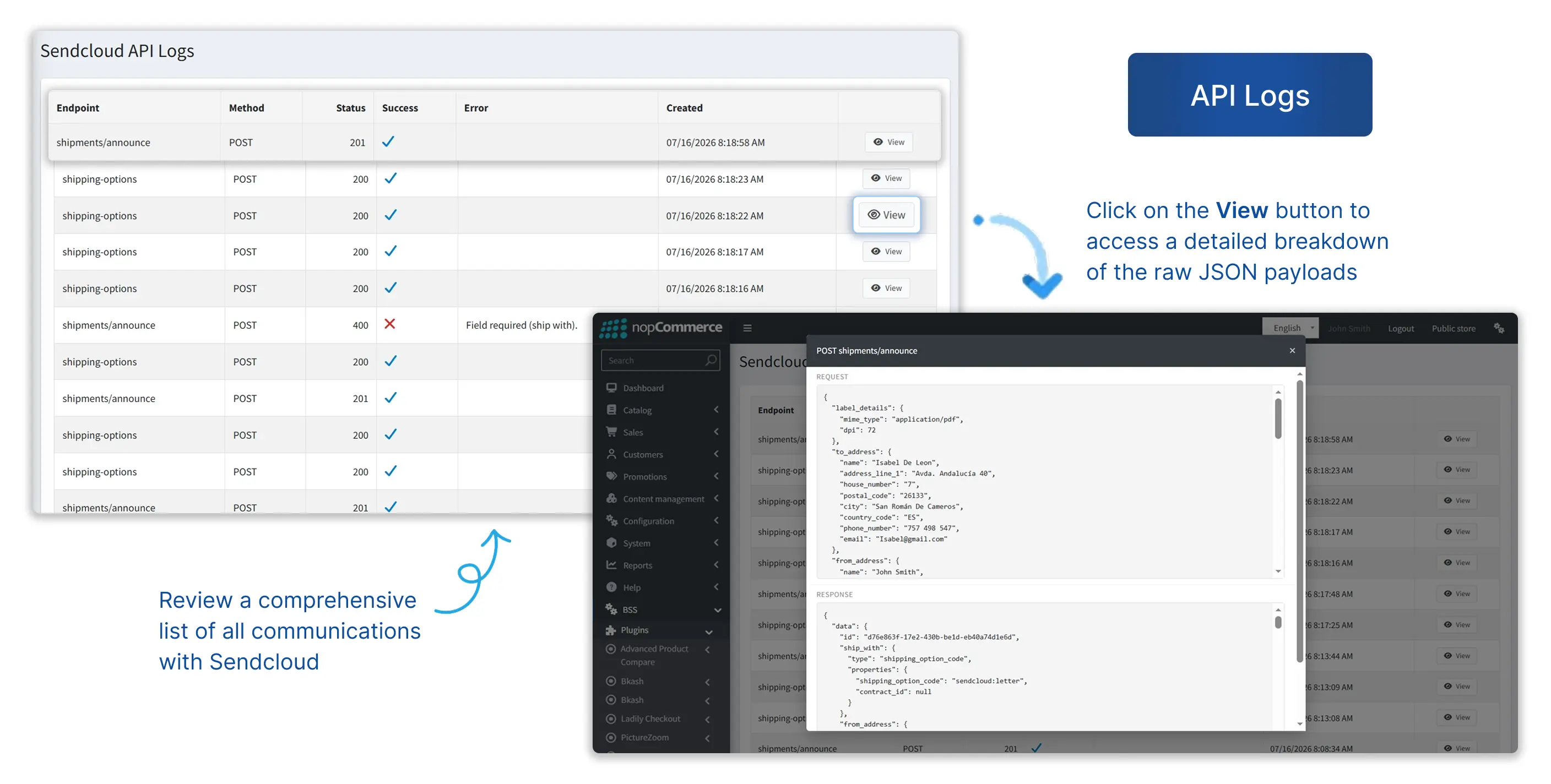
Task: Close the POST shipments/announce dialog
Action: pyautogui.click(x=1292, y=350)
